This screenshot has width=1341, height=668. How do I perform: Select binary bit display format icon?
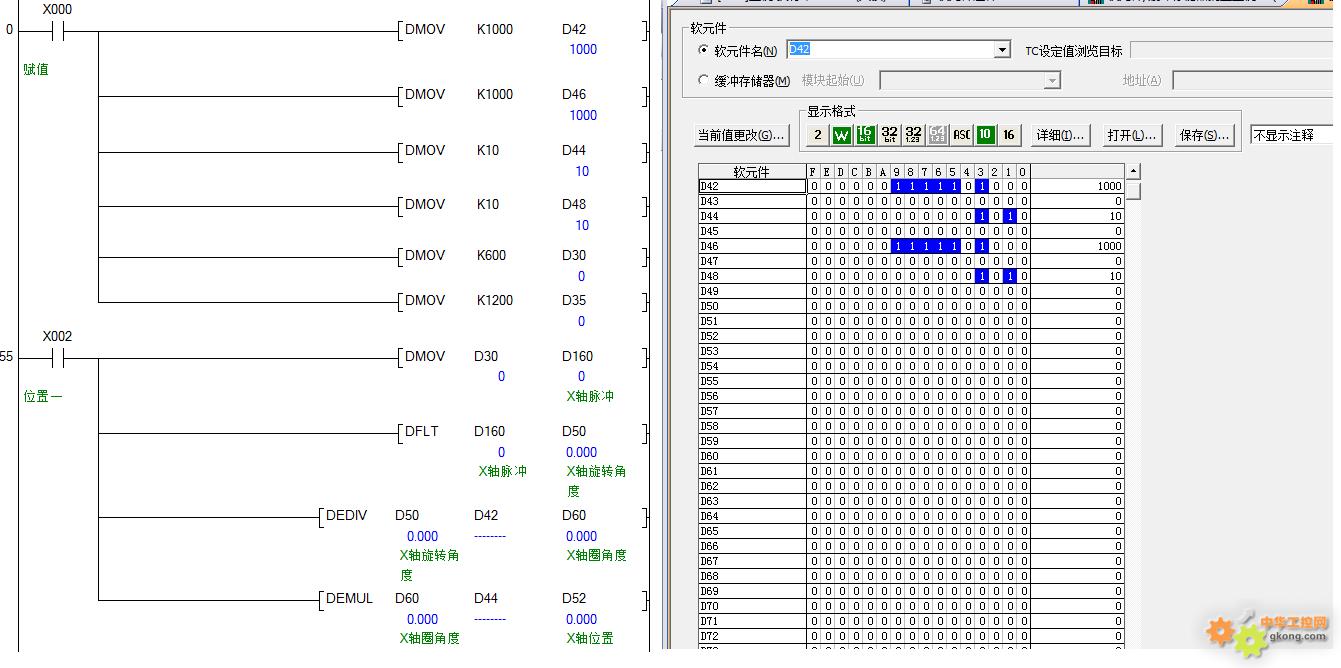[817, 135]
